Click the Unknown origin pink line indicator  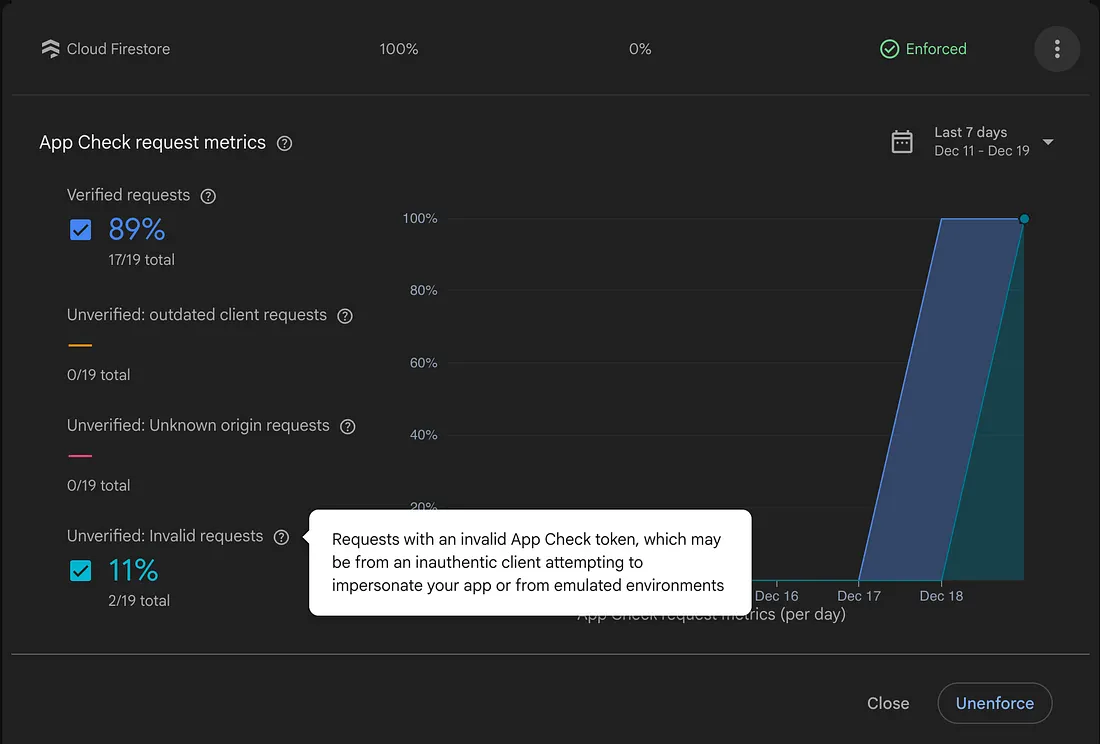tap(80, 456)
